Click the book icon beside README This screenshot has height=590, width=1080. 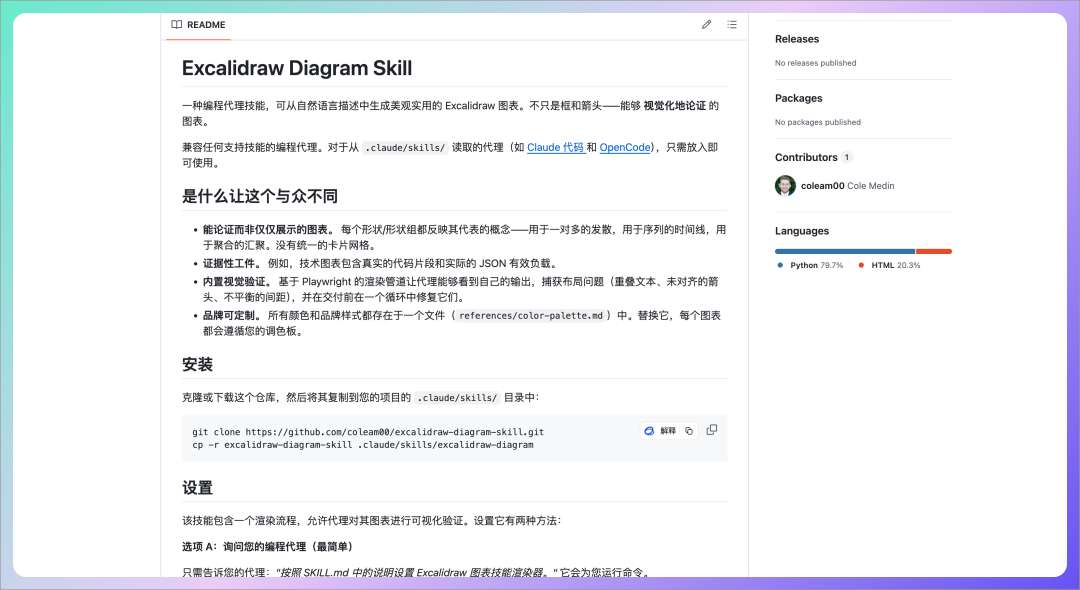(x=177, y=24)
